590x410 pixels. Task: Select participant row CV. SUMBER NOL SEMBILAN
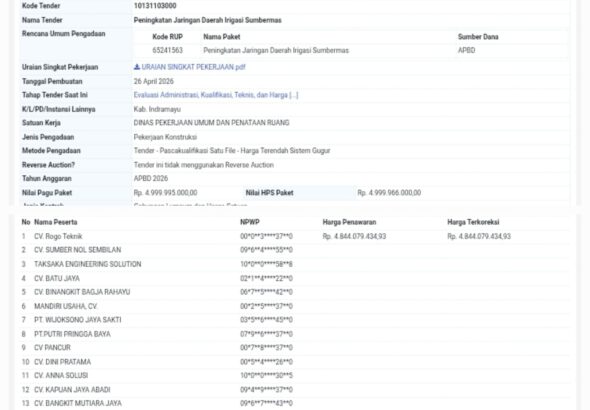click(295, 250)
